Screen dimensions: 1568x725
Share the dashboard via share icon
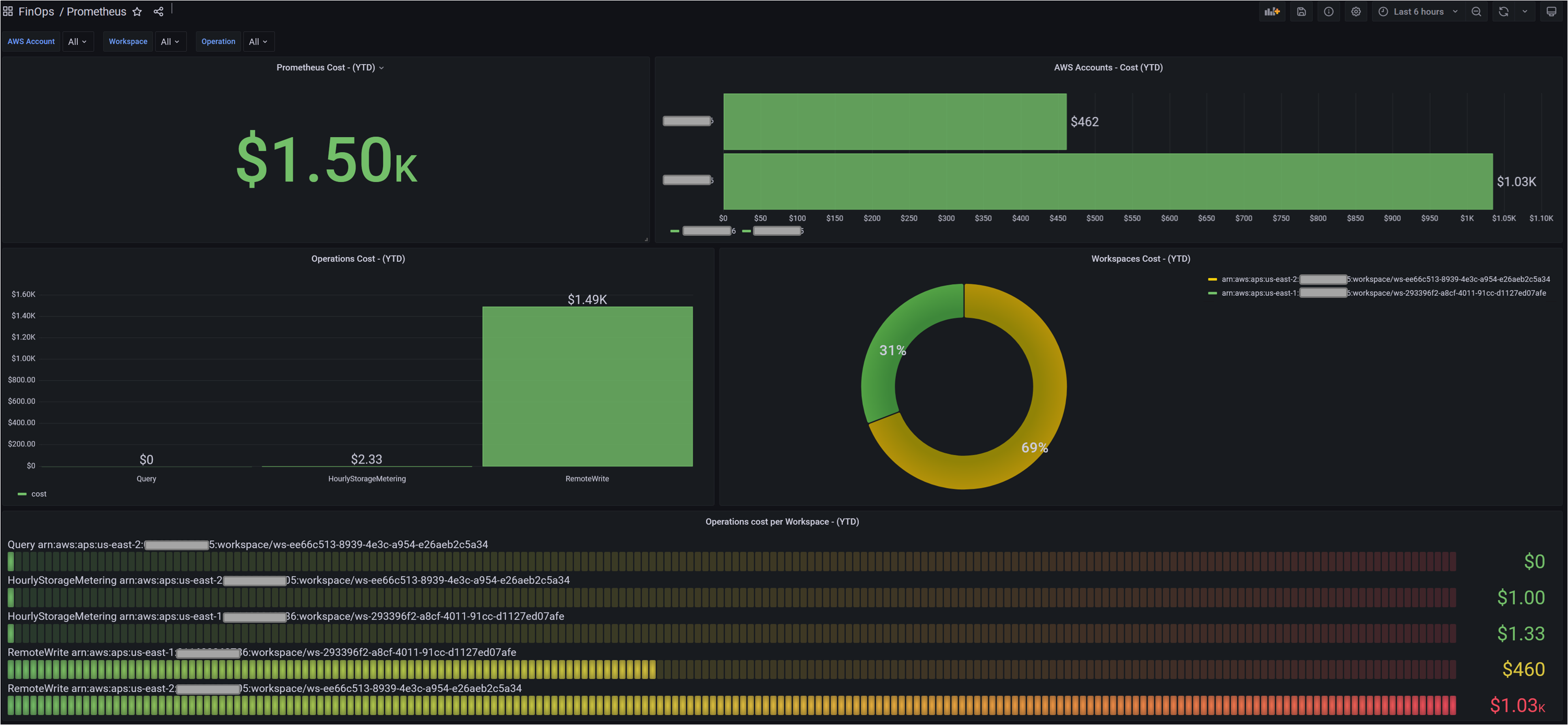click(158, 11)
